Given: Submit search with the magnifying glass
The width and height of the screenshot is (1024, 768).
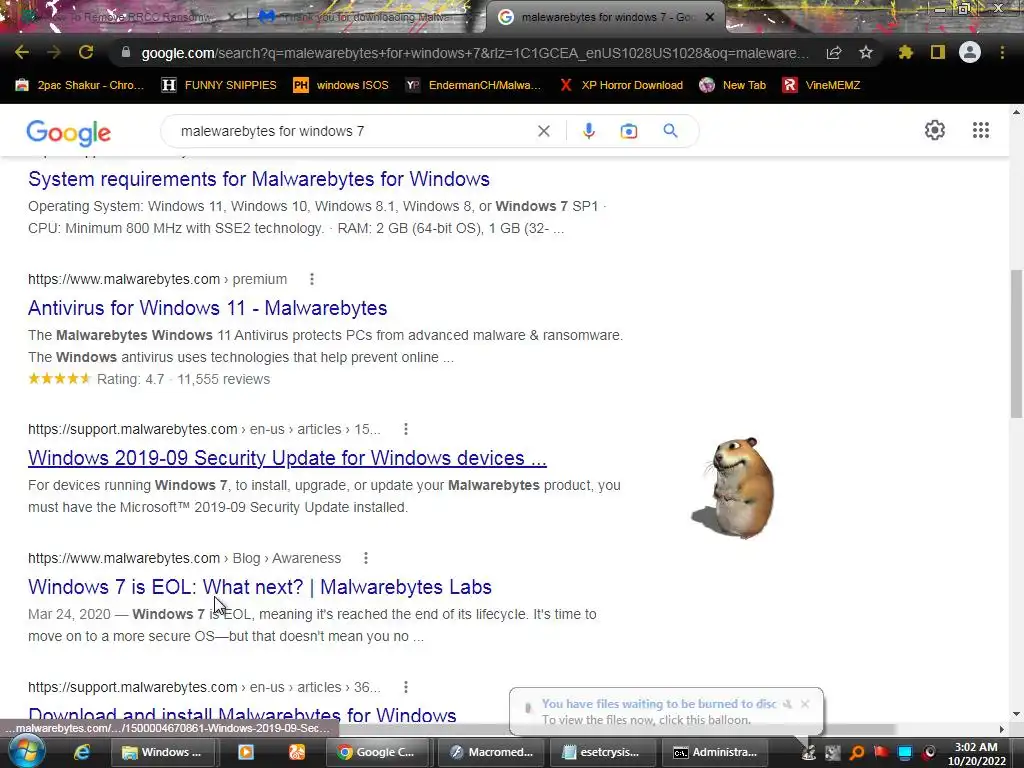Looking at the screenshot, I should (670, 131).
